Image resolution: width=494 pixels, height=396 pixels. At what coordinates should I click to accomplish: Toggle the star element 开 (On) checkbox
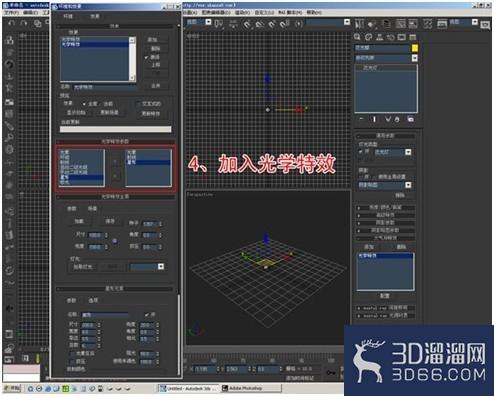coord(147,314)
